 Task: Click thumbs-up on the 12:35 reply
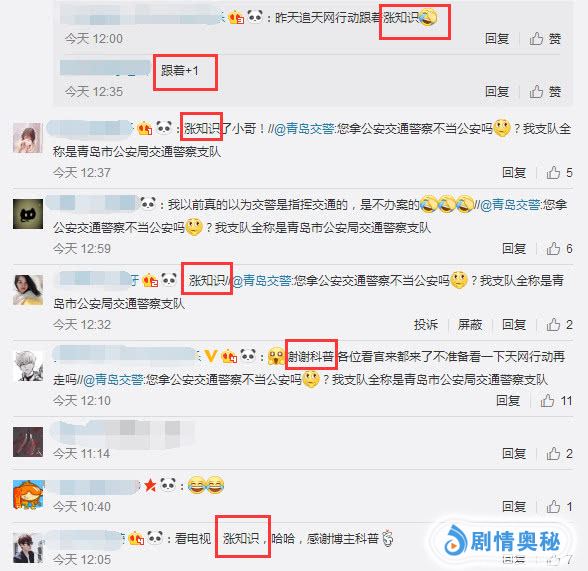pos(545,91)
